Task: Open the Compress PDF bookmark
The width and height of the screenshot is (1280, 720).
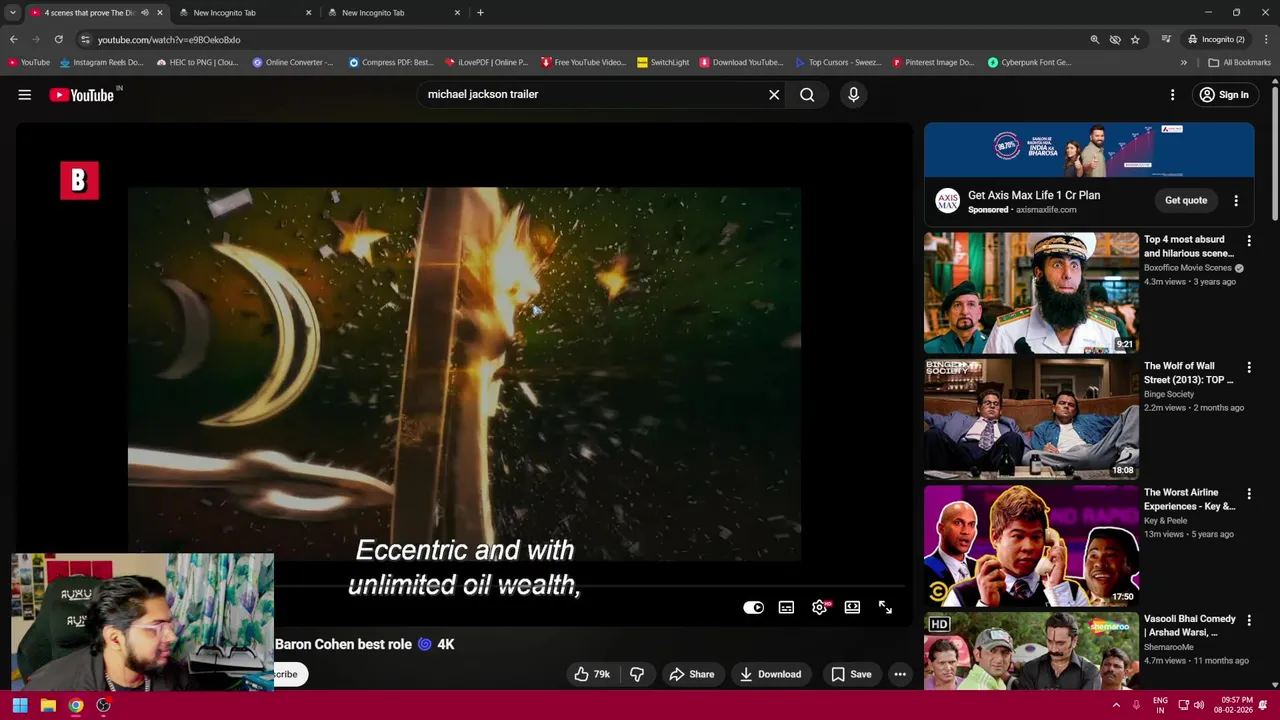Action: [x=391, y=62]
